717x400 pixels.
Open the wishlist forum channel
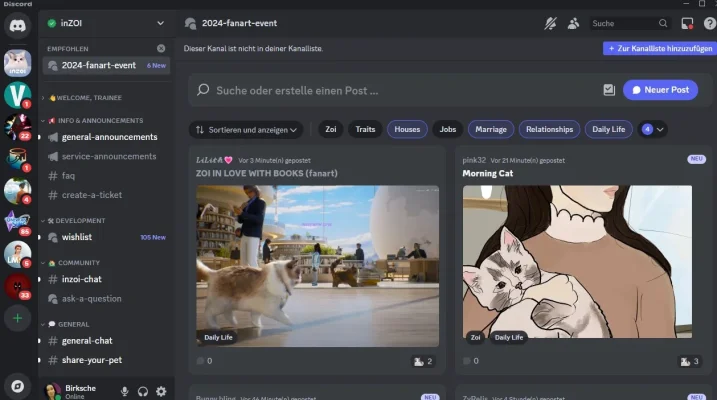pos(106,237)
